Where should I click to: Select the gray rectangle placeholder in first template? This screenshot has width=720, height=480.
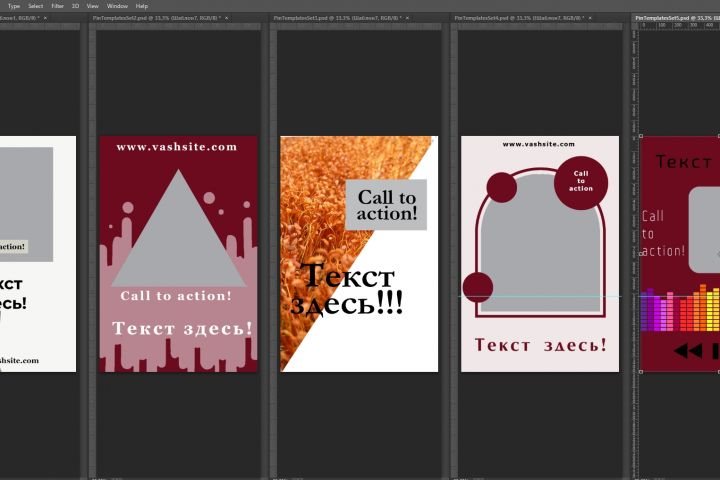(x=26, y=204)
